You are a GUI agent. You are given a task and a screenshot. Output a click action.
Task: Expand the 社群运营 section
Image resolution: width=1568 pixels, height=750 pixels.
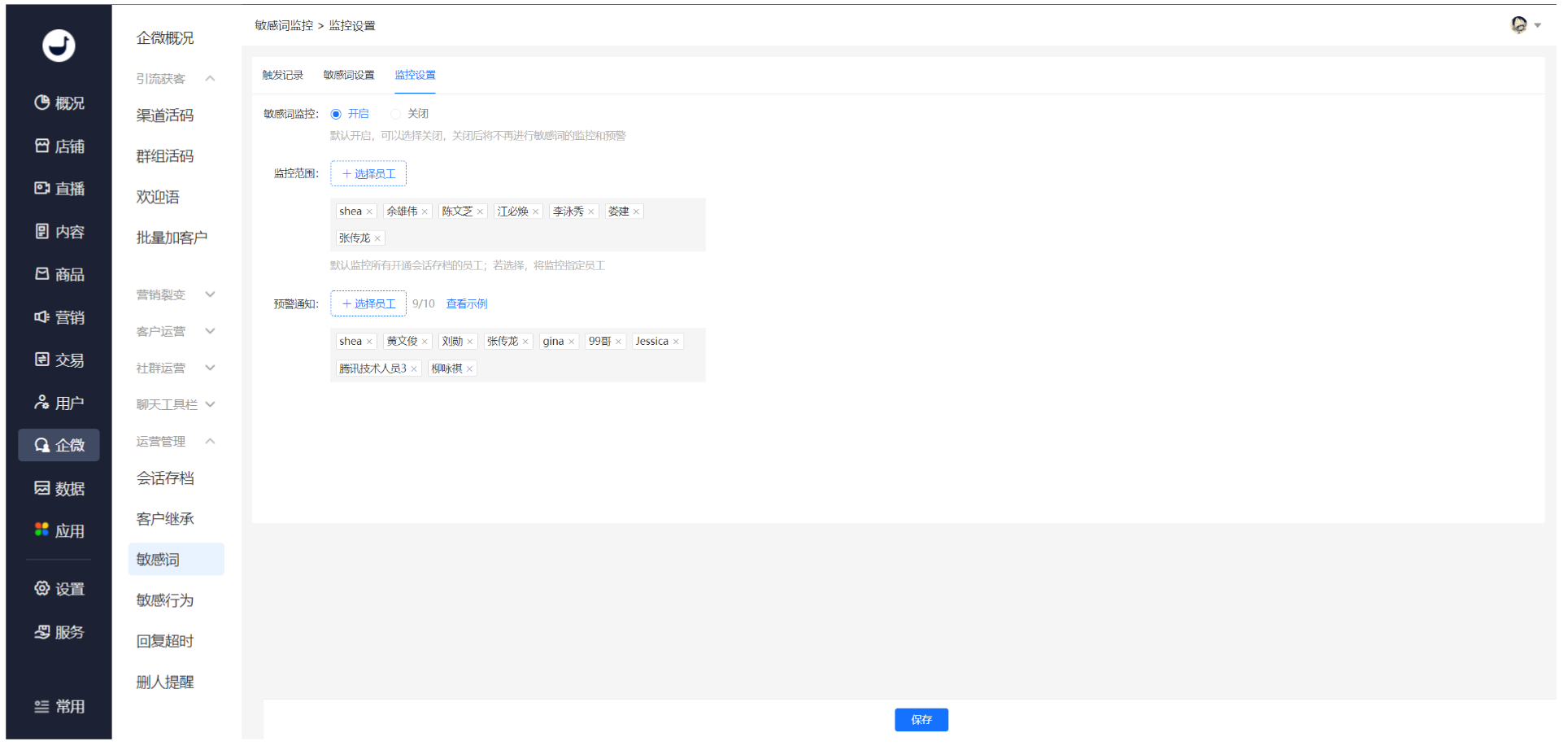(210, 368)
